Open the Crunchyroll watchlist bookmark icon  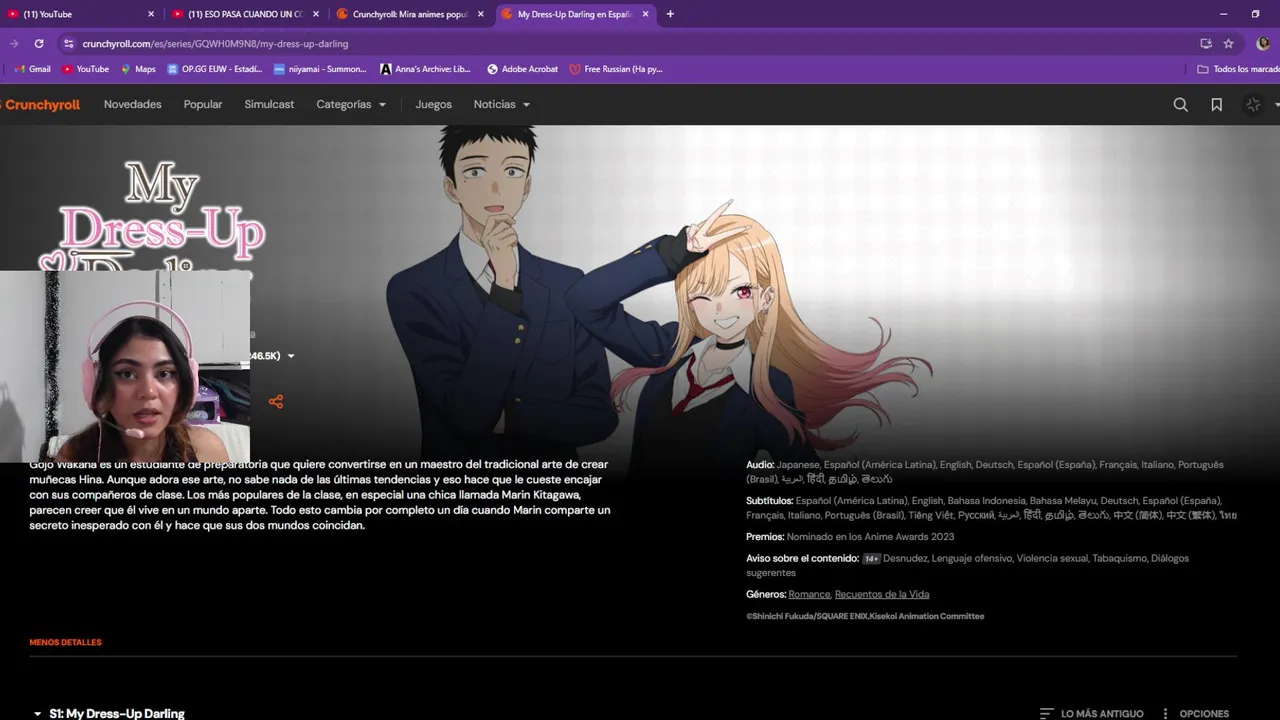coord(1216,104)
